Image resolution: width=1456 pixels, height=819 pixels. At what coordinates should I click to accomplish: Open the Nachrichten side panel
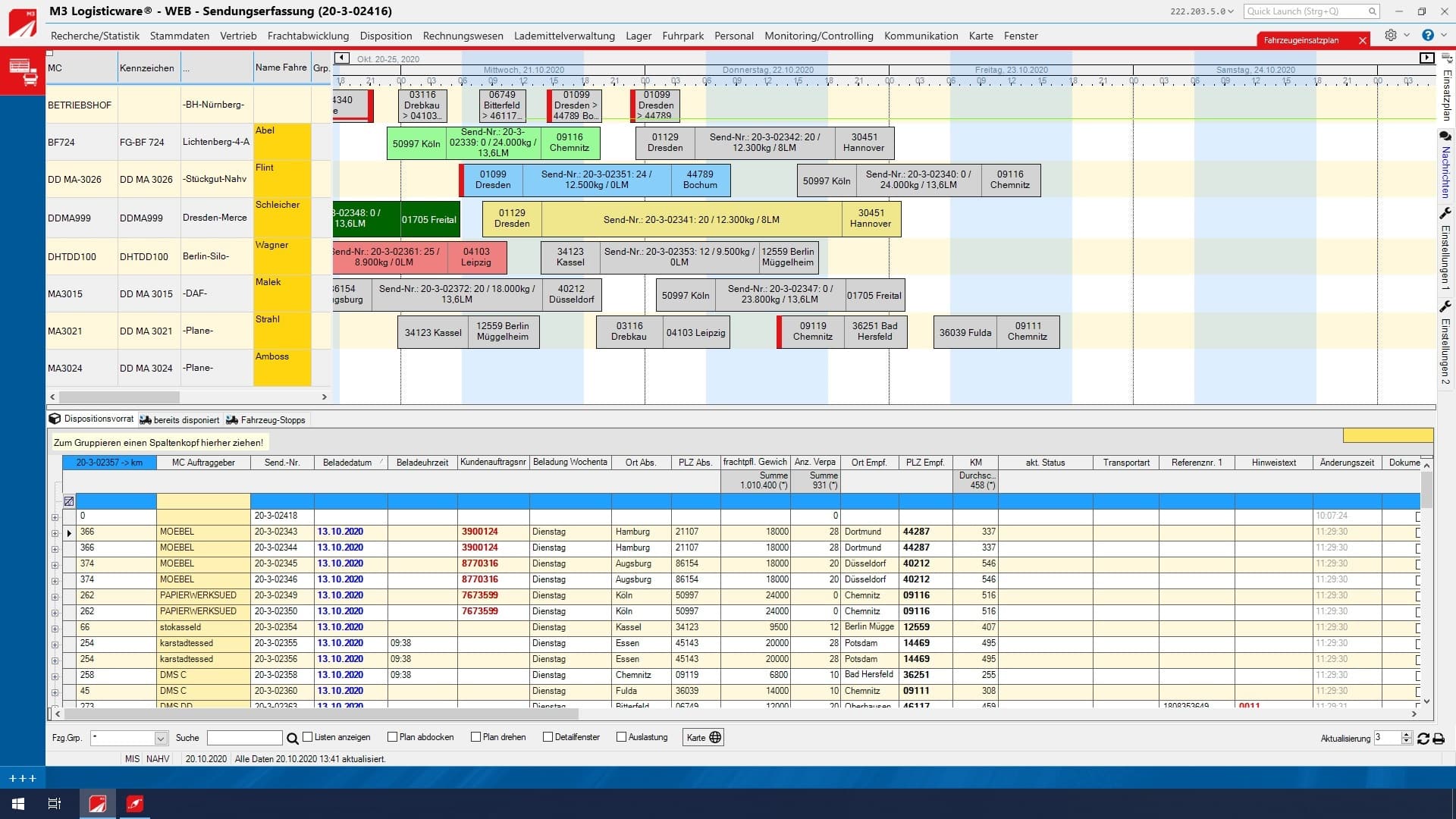[1445, 165]
